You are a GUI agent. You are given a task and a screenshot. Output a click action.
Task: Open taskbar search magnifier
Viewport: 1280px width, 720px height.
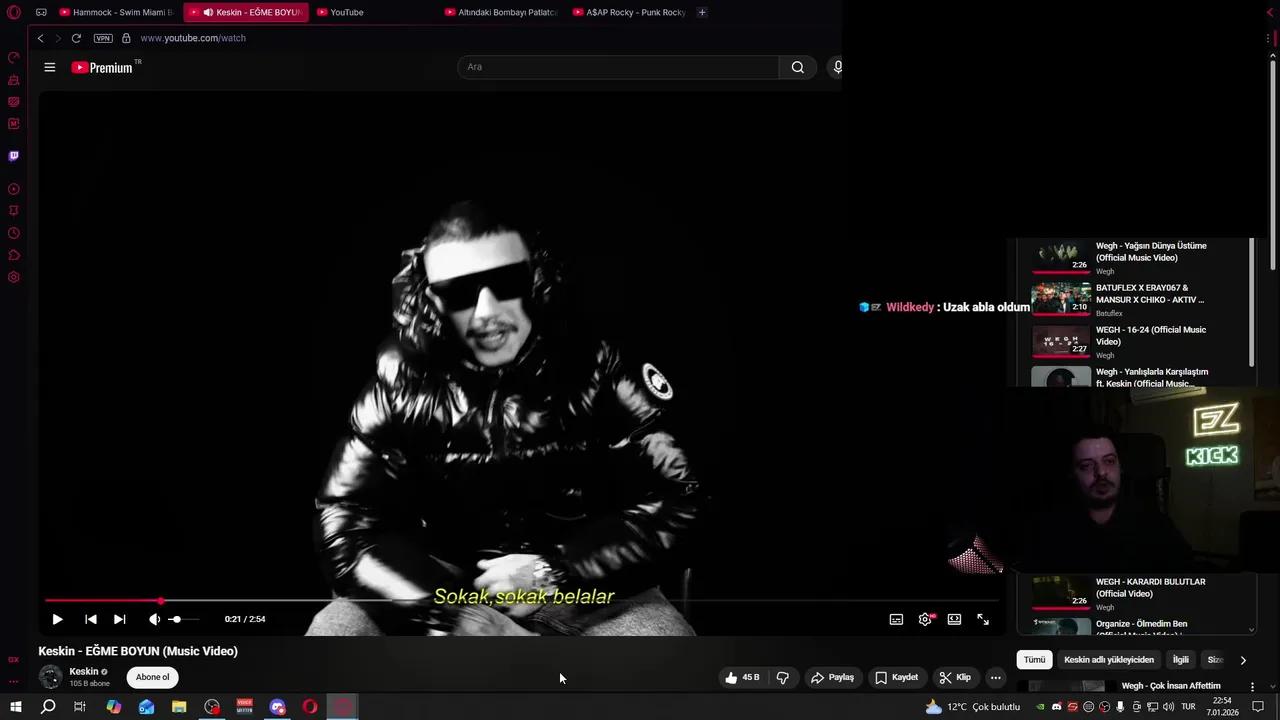click(x=48, y=707)
